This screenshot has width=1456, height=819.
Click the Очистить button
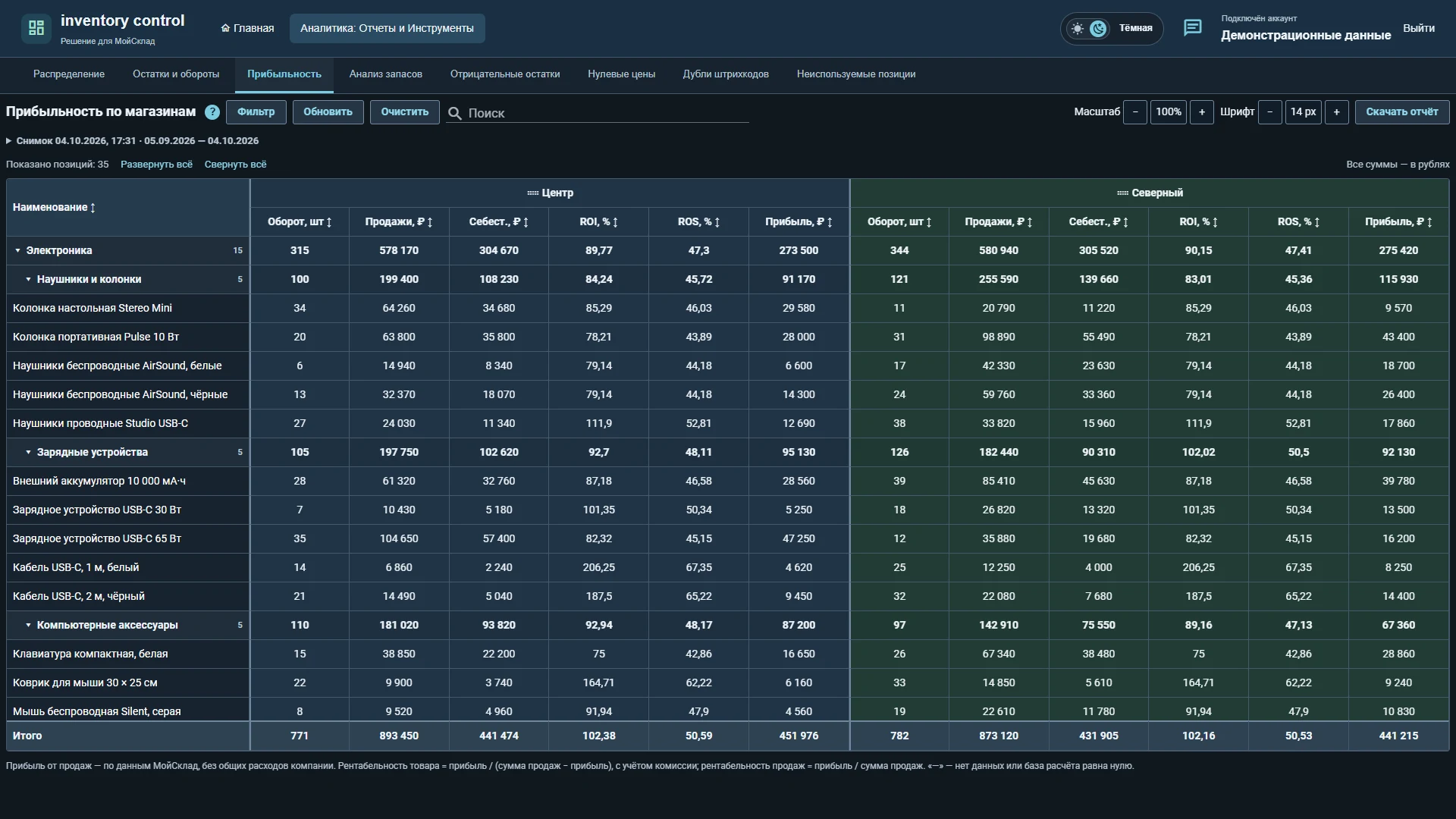[x=404, y=112]
